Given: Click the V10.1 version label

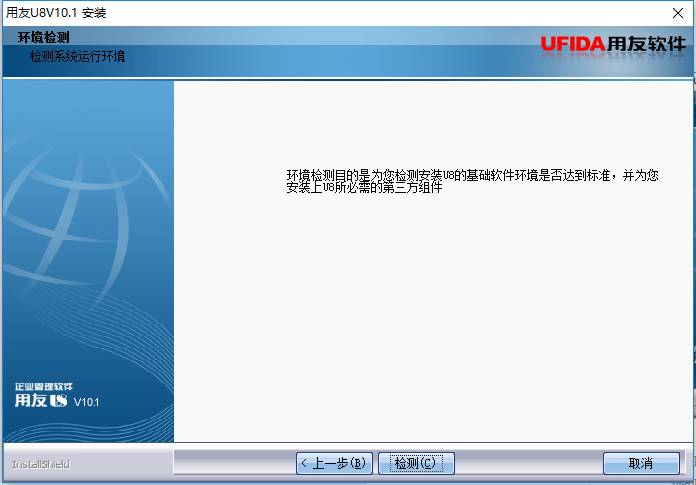Looking at the screenshot, I should click(x=87, y=402).
